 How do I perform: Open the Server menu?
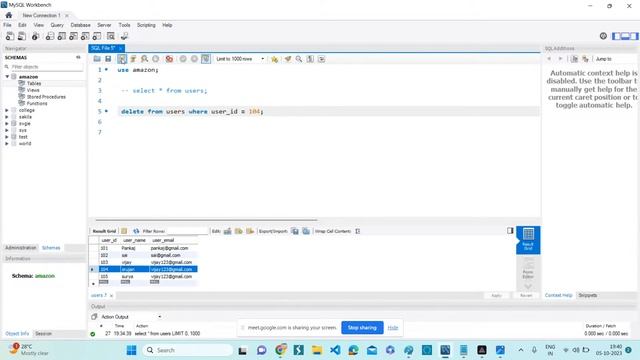click(x=104, y=25)
